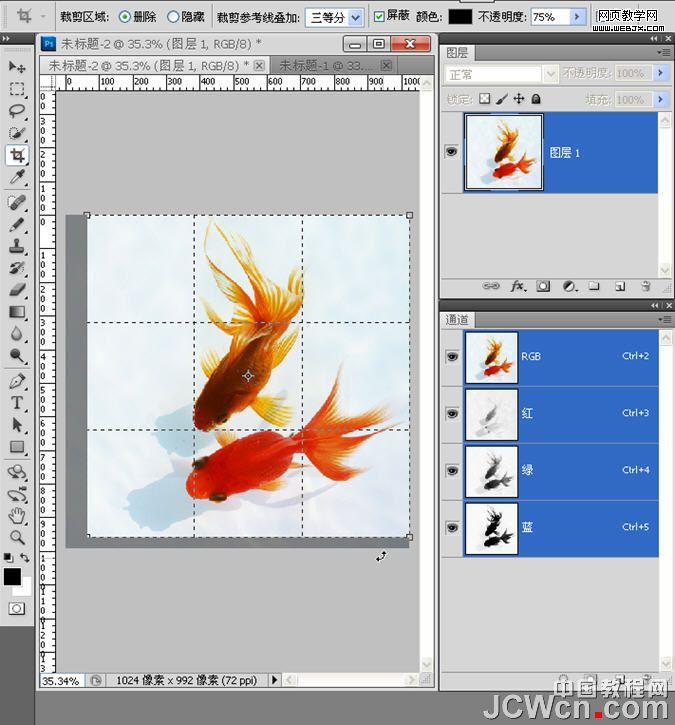Open the status bar info arrow

pos(274,680)
